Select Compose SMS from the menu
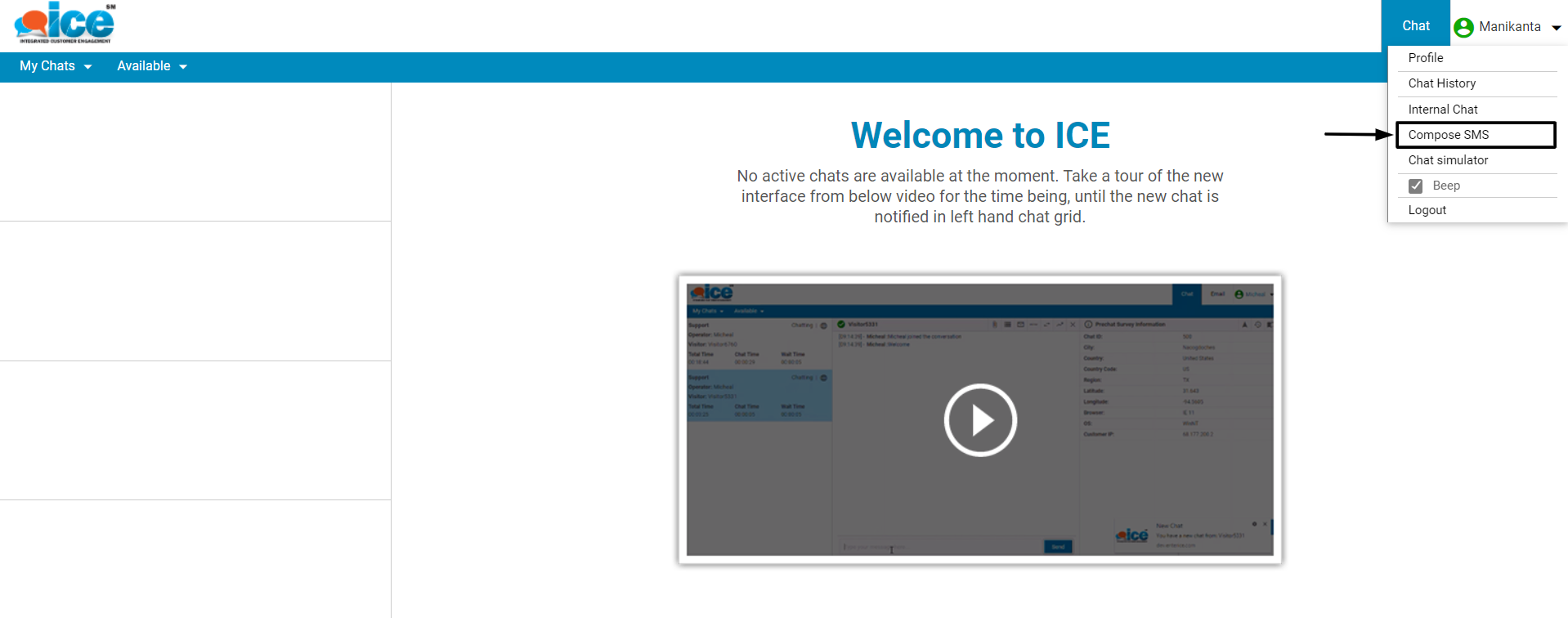 point(1448,135)
